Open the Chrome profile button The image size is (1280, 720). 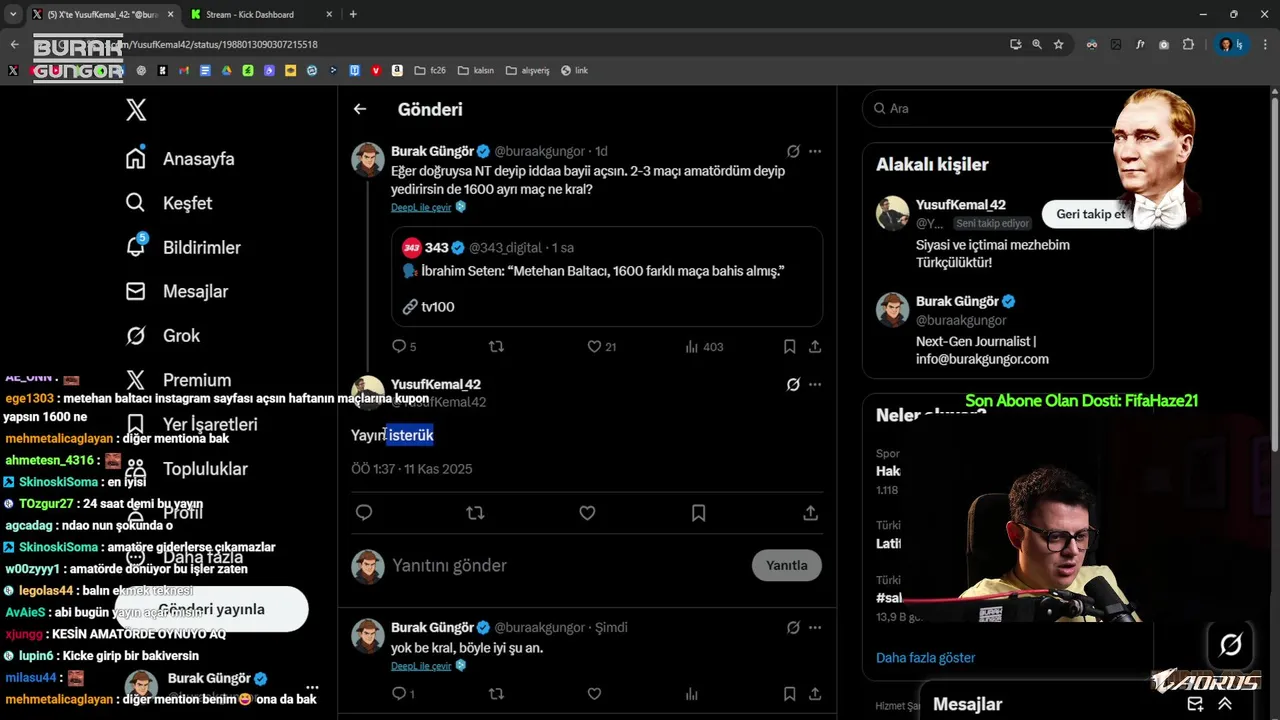pyautogui.click(x=1230, y=44)
